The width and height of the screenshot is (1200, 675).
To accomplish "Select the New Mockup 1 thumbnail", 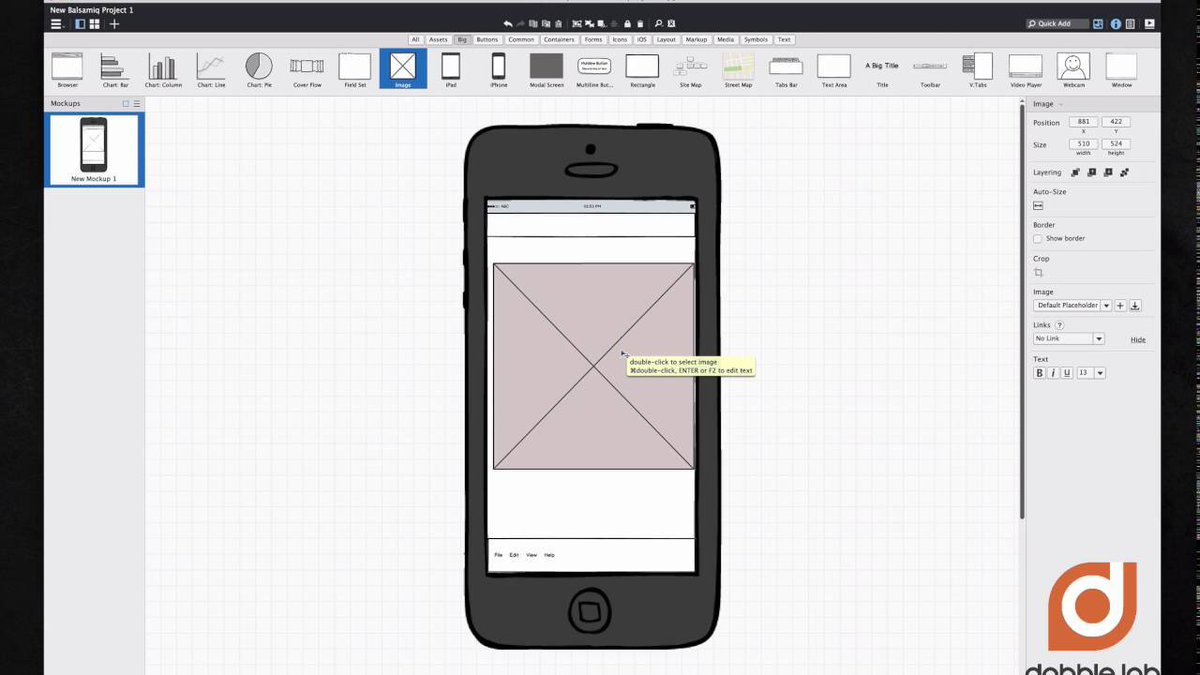I will pyautogui.click(x=93, y=149).
